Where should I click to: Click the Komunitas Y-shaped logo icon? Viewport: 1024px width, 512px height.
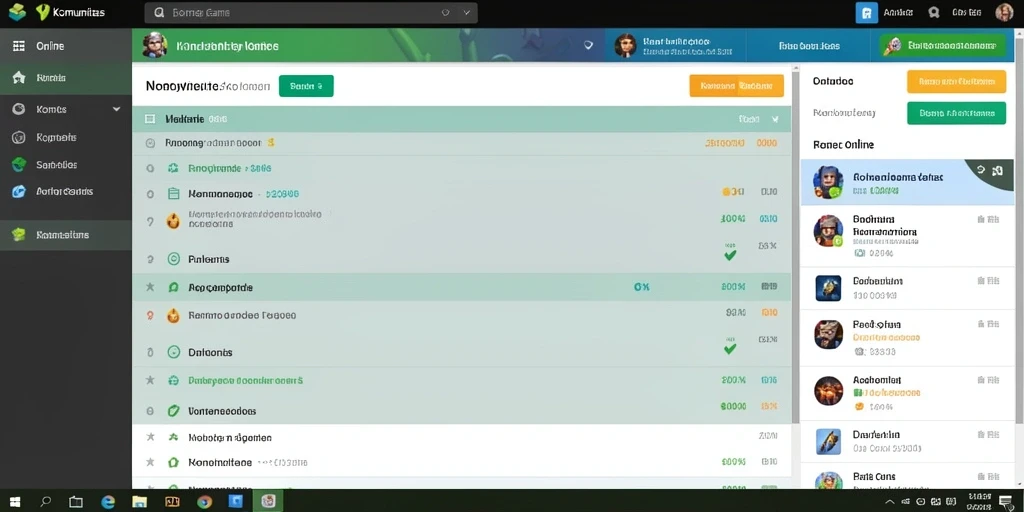(x=43, y=12)
